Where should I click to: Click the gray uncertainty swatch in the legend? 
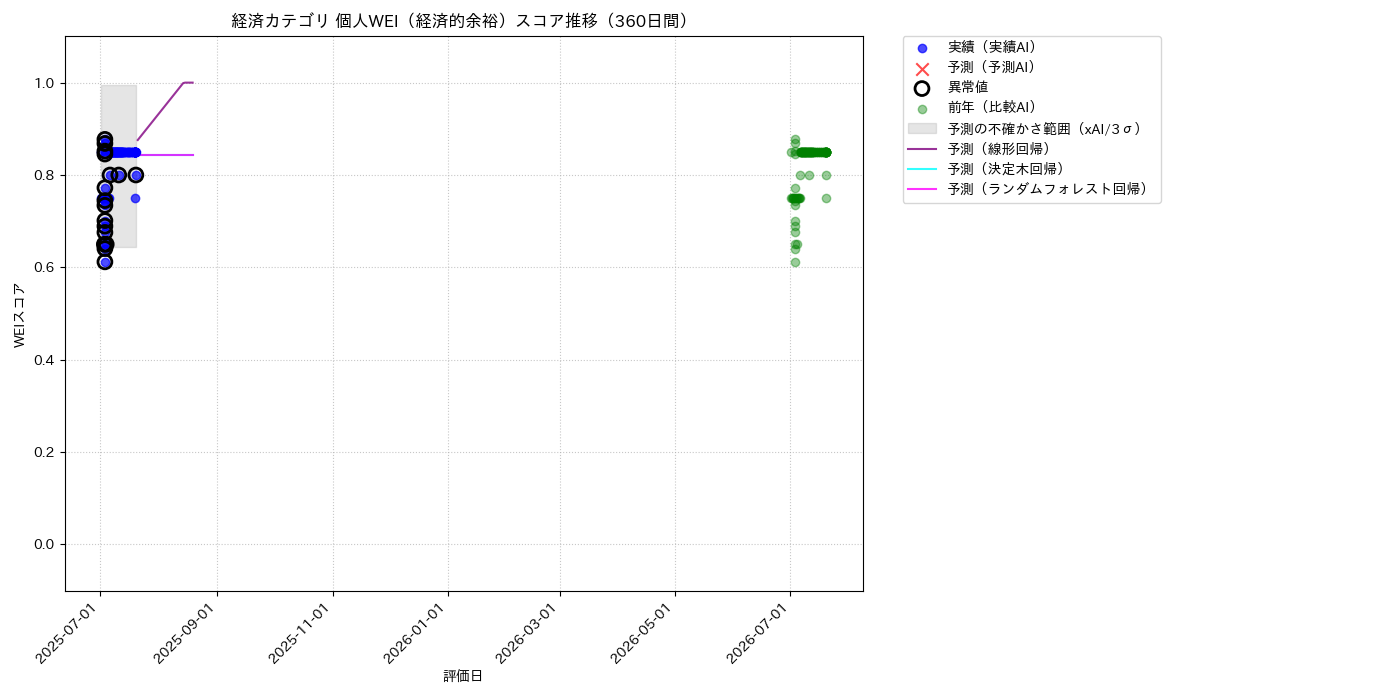[x=922, y=128]
